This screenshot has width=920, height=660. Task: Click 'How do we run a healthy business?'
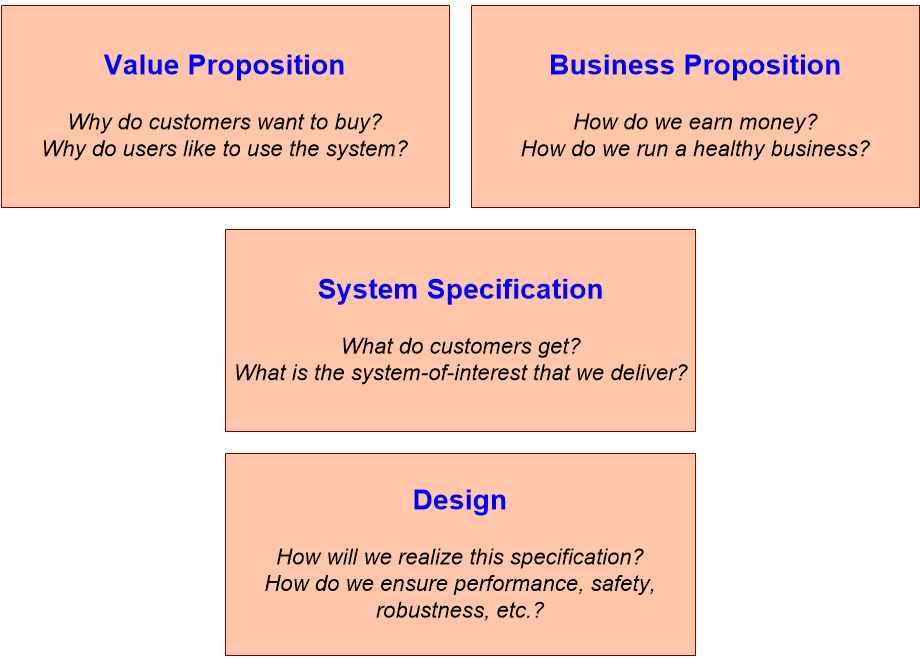tap(694, 149)
